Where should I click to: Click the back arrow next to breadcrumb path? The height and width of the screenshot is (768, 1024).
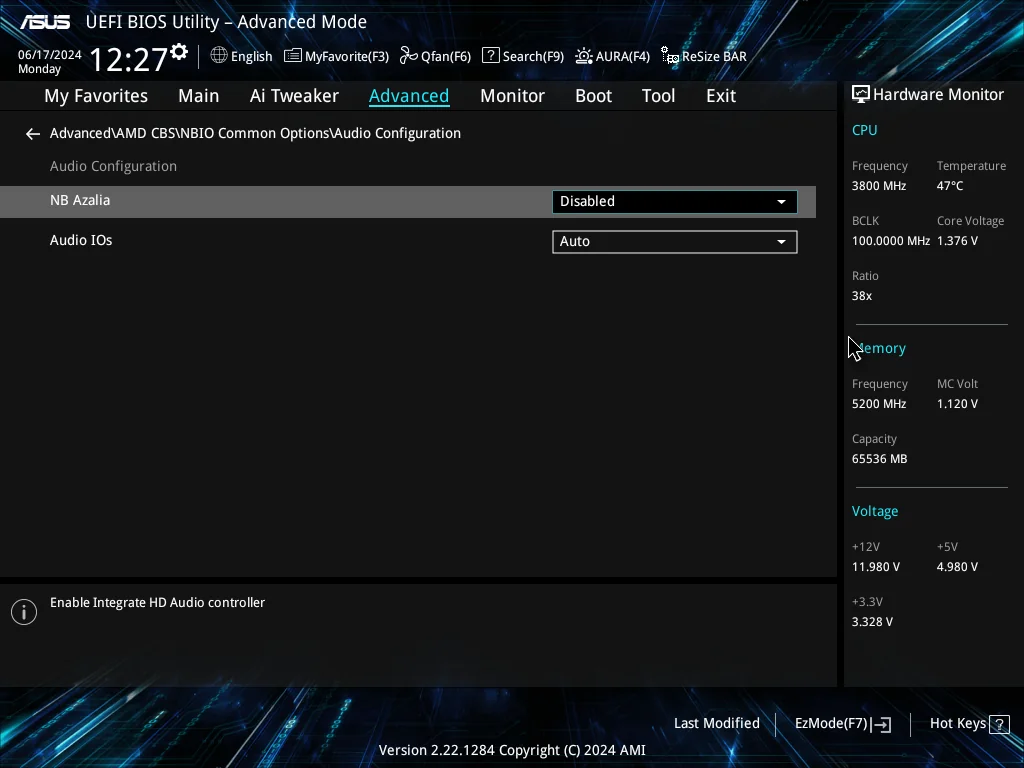33,134
